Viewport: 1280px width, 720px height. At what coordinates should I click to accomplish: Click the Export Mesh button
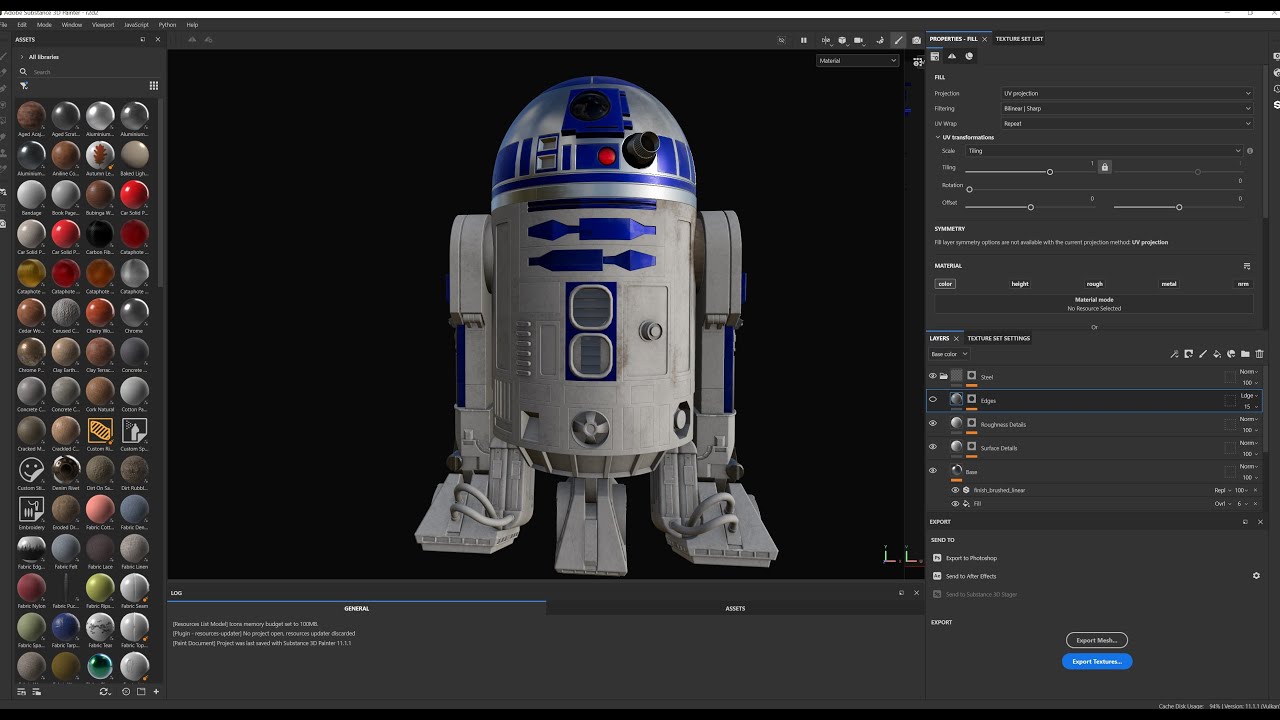(1097, 640)
